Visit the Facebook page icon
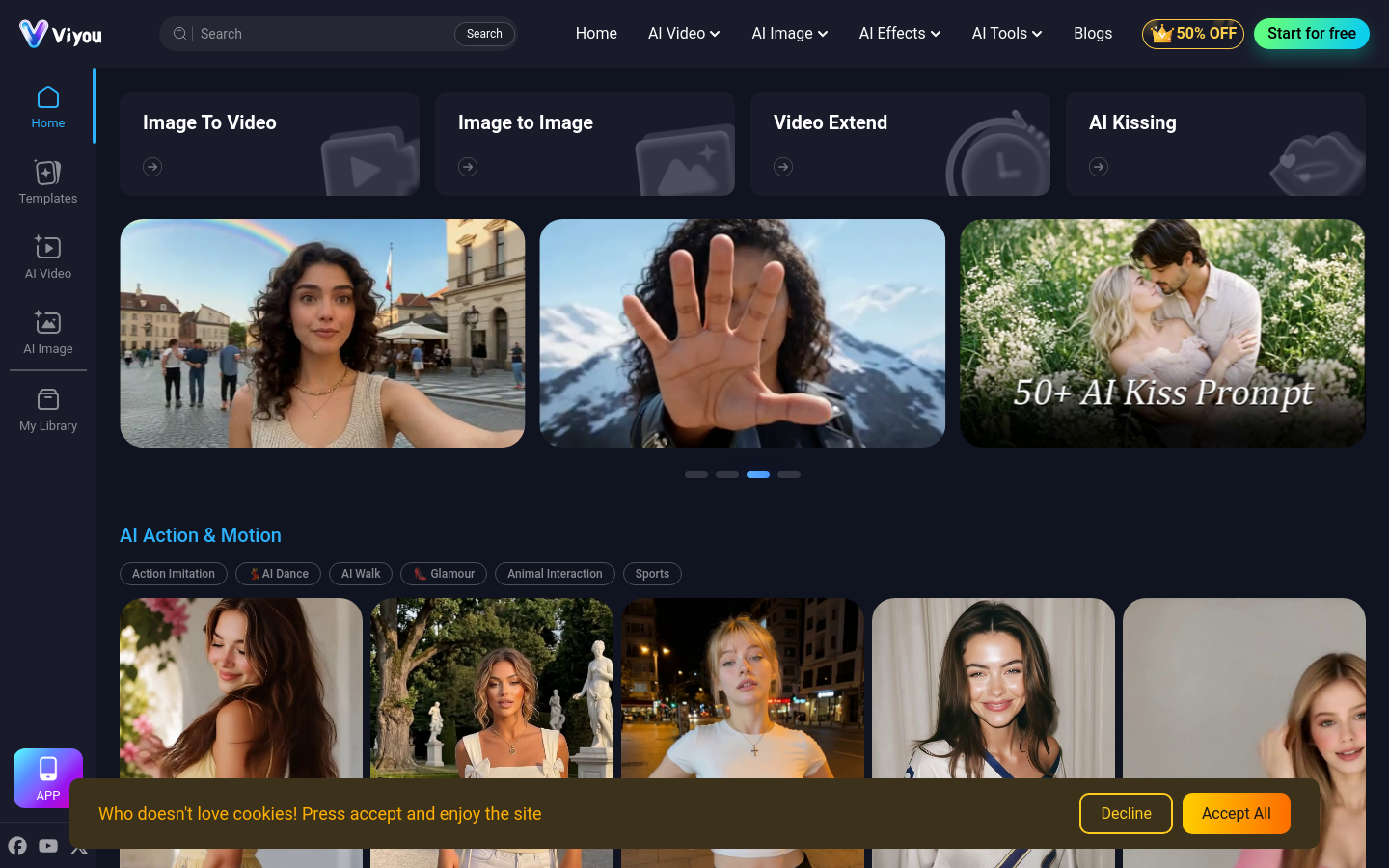Image resolution: width=1389 pixels, height=868 pixels. (17, 846)
